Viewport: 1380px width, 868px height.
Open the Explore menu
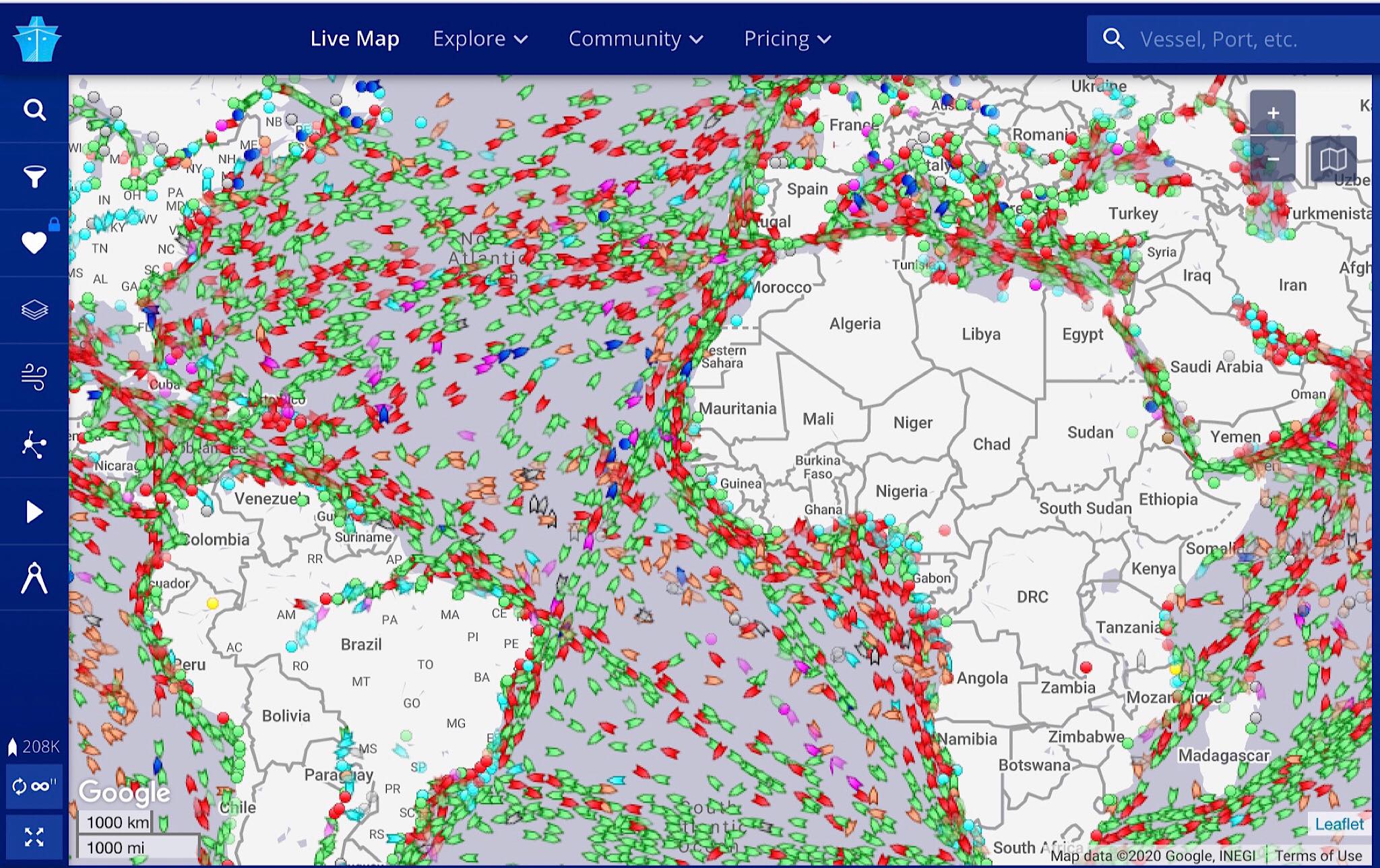[x=480, y=39]
